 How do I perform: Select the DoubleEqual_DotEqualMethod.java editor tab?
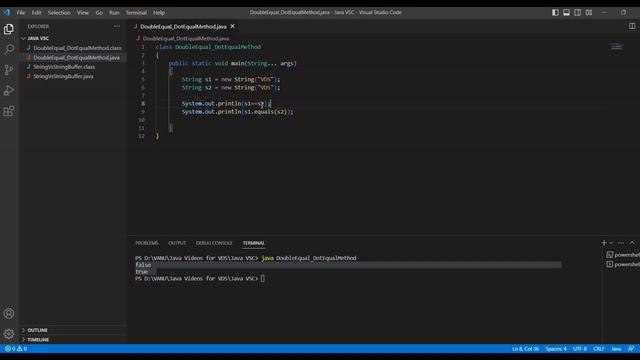[183, 26]
